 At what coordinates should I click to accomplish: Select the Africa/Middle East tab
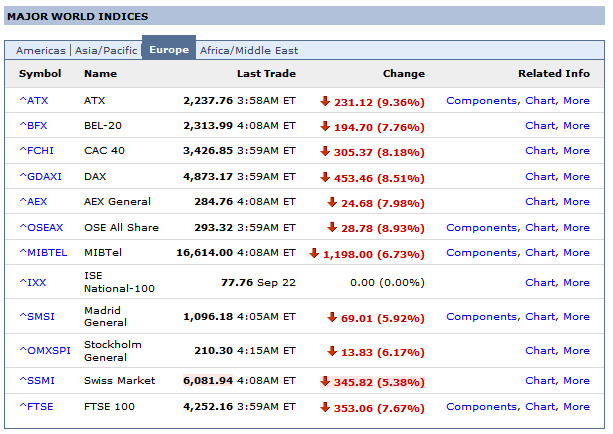(x=249, y=50)
